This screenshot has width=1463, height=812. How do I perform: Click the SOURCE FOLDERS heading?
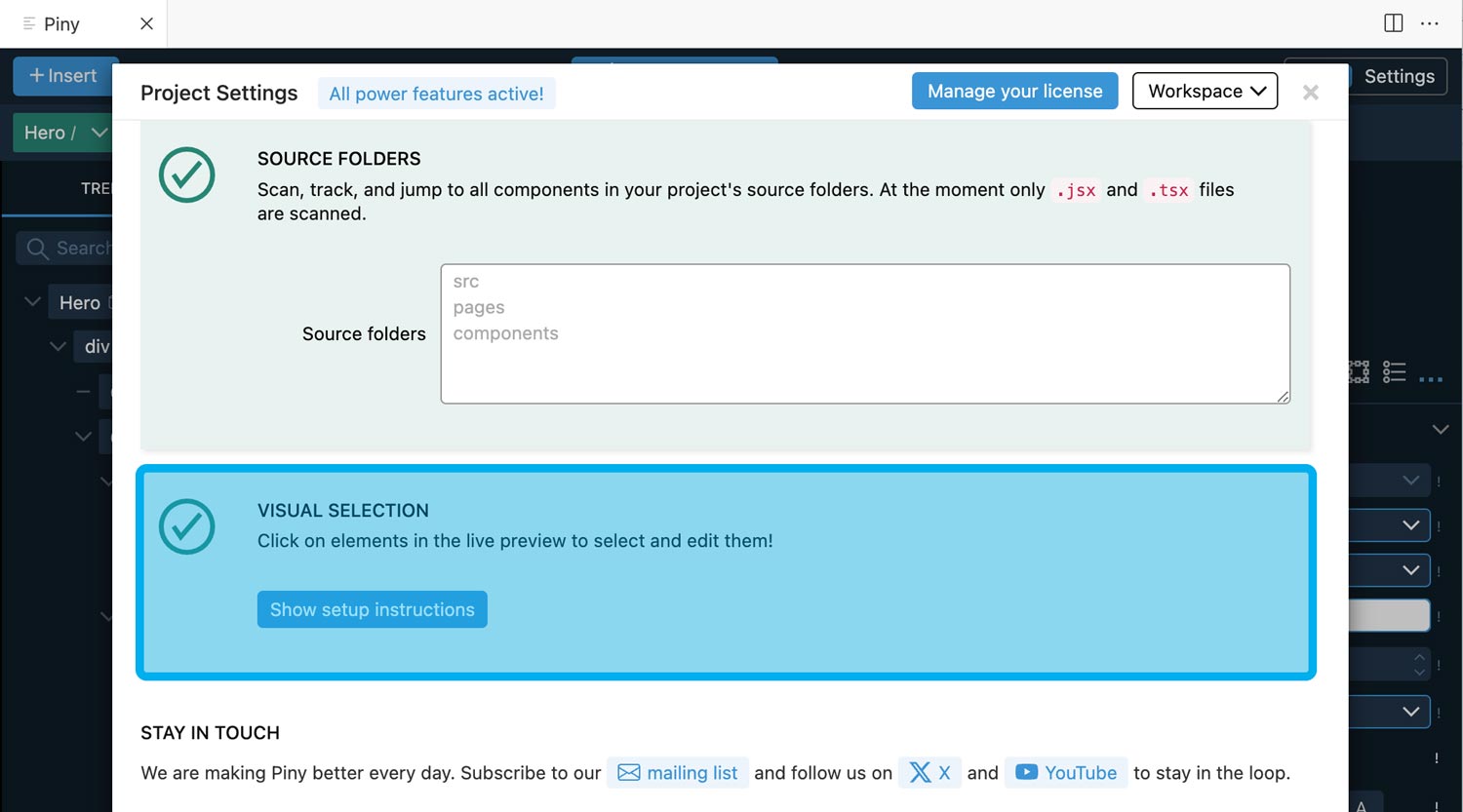coord(339,159)
